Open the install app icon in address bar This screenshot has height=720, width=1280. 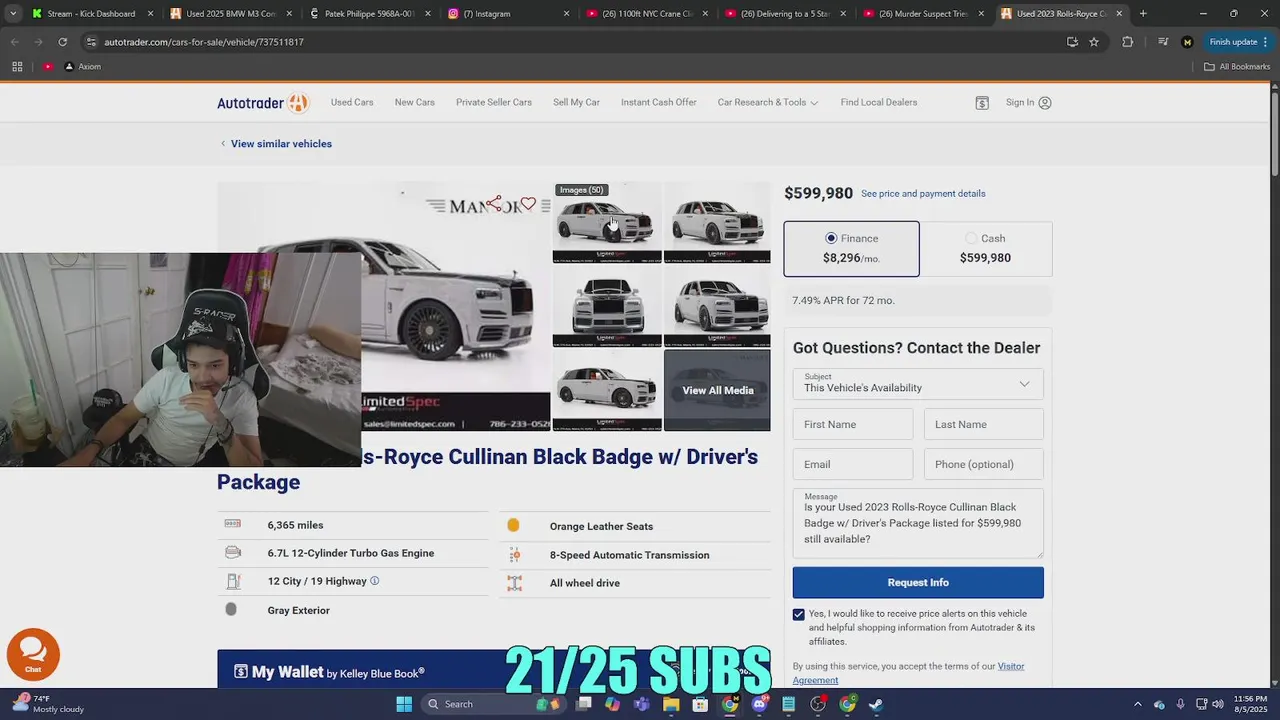click(1072, 42)
